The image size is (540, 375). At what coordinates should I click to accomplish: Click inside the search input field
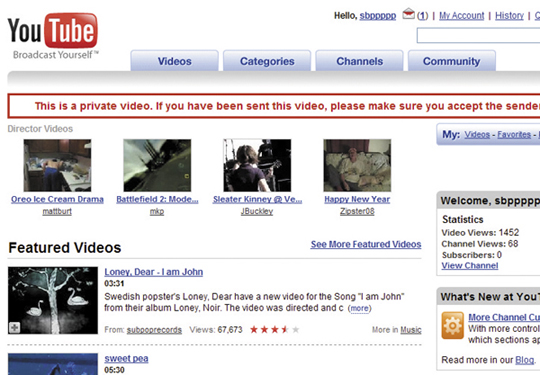[x=478, y=35]
